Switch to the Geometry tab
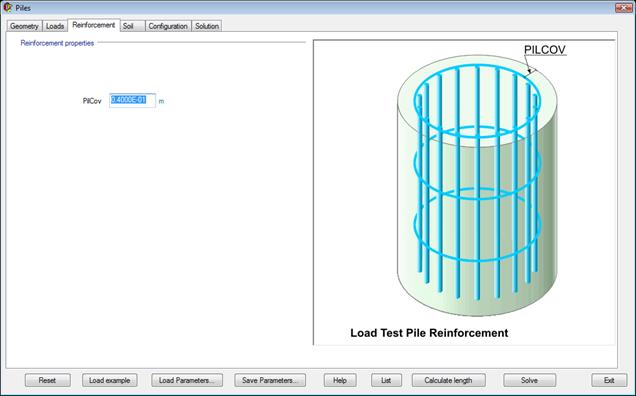The width and height of the screenshot is (636, 396). point(24,26)
